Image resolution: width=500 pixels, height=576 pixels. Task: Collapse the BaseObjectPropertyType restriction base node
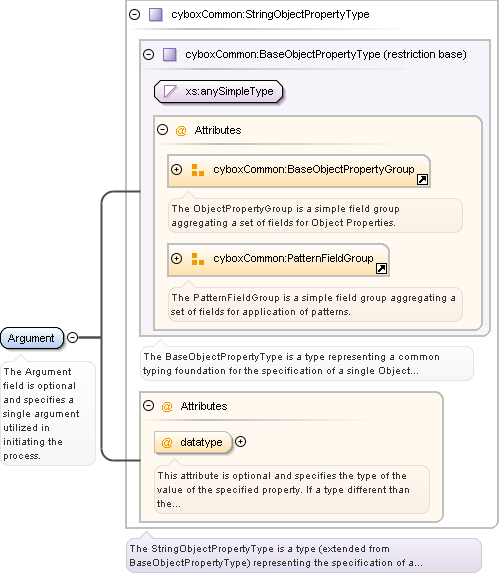coord(148,54)
